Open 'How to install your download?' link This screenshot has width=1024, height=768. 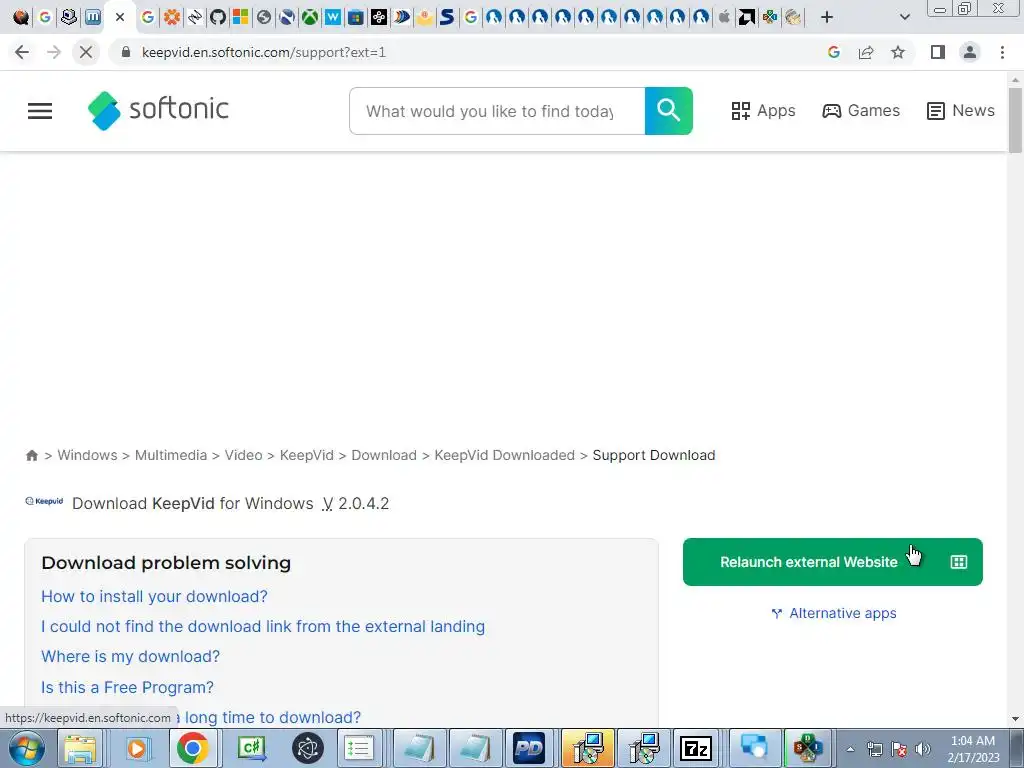click(x=154, y=596)
